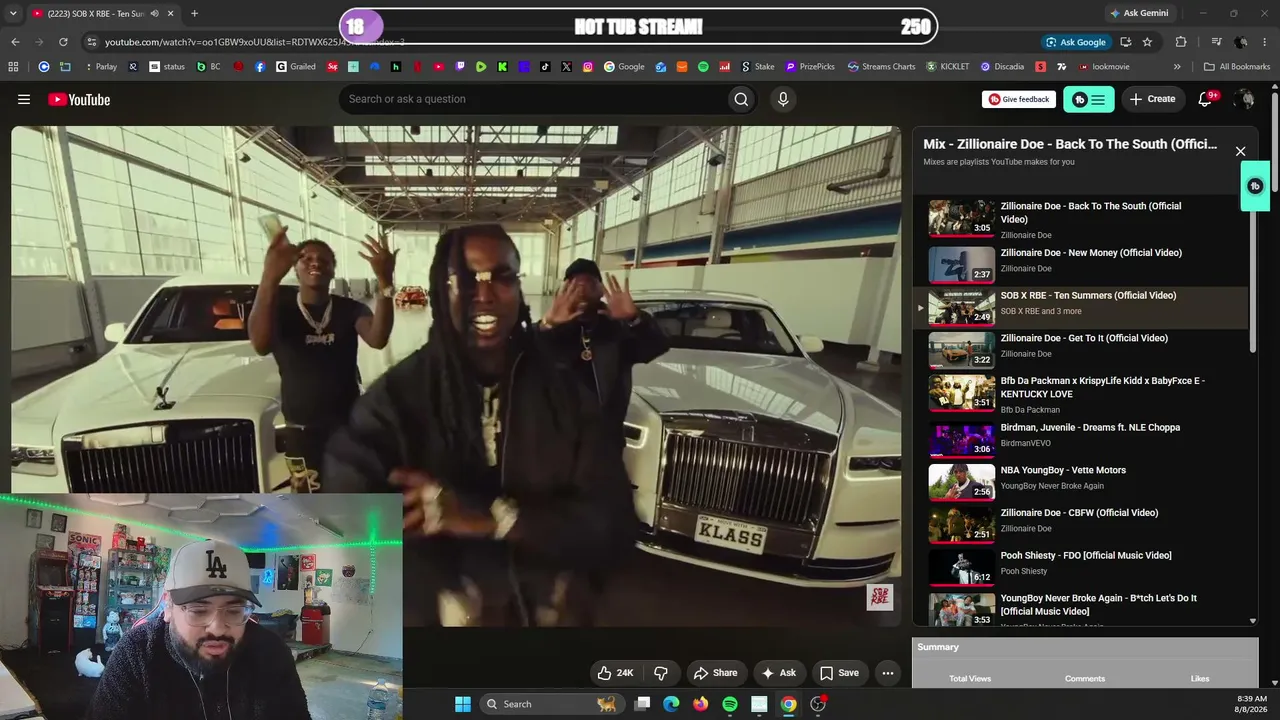The height and width of the screenshot is (720, 1280).
Task: Click the Create button
Action: pos(1152,99)
